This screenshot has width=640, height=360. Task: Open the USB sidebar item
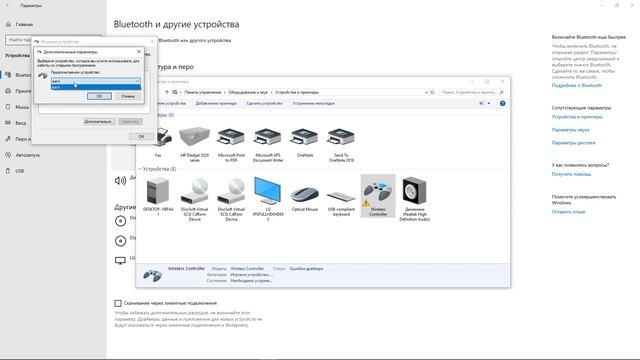pos(15,171)
